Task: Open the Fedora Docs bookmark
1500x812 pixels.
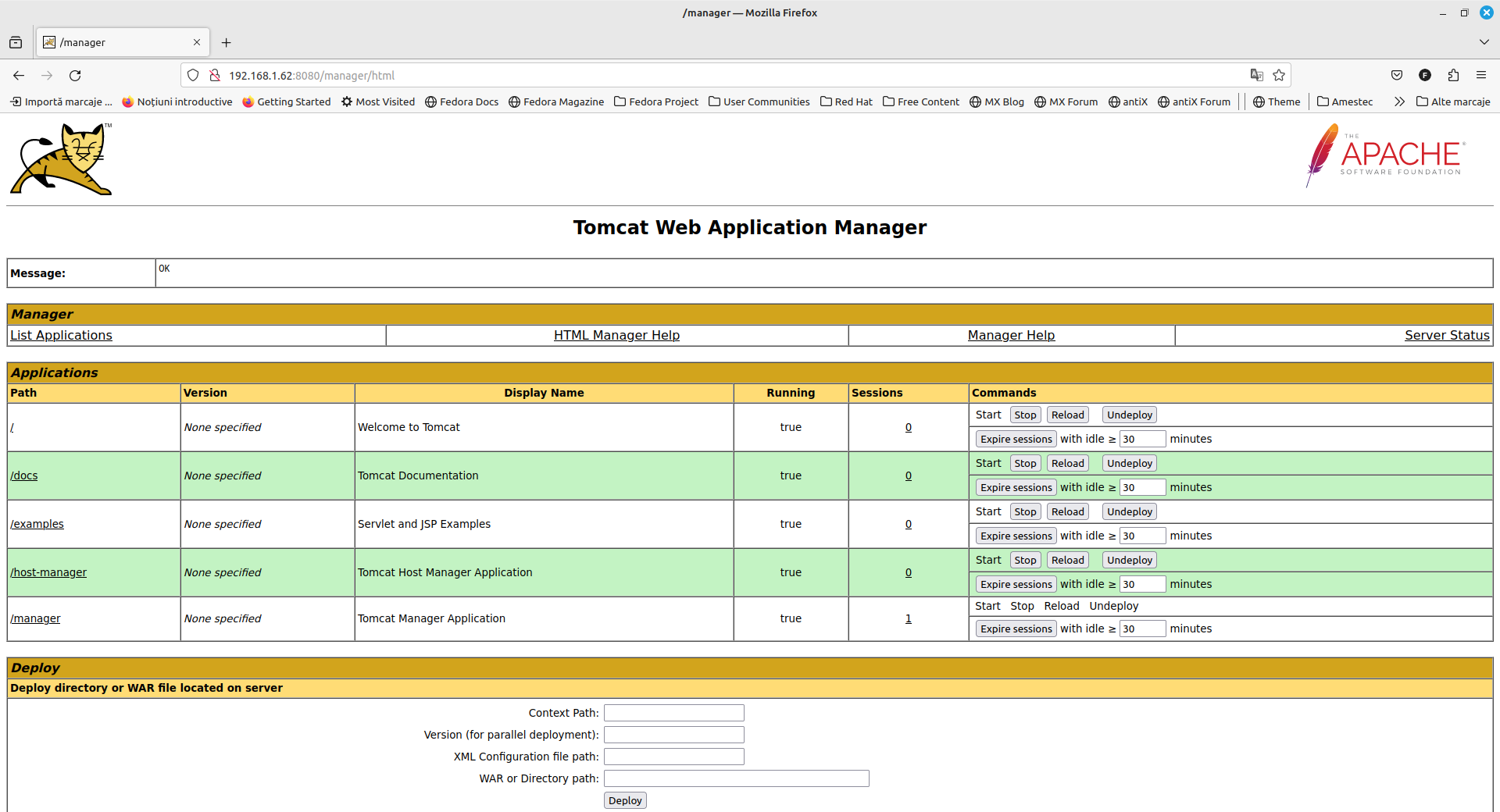Action: point(462,101)
